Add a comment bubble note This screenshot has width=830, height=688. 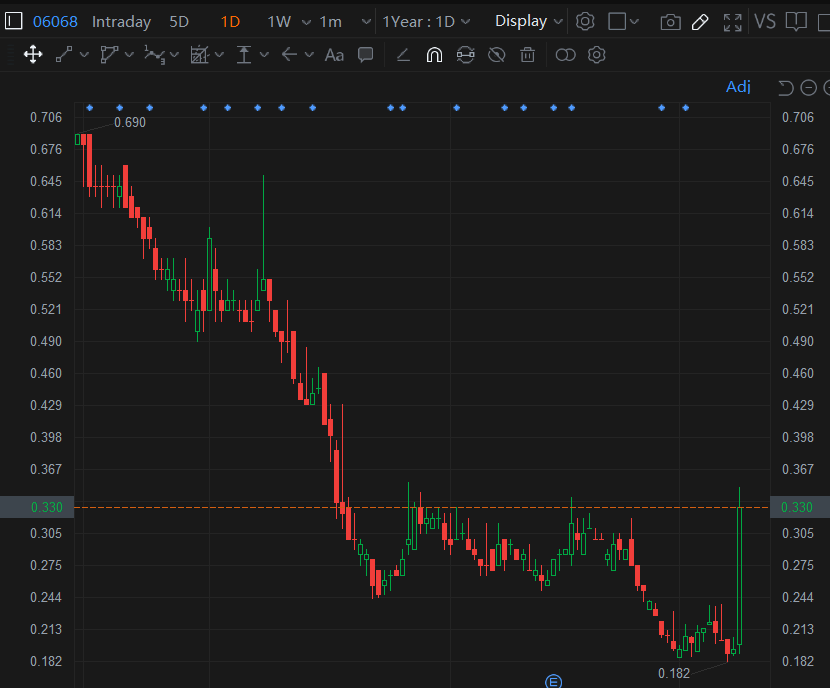click(365, 55)
